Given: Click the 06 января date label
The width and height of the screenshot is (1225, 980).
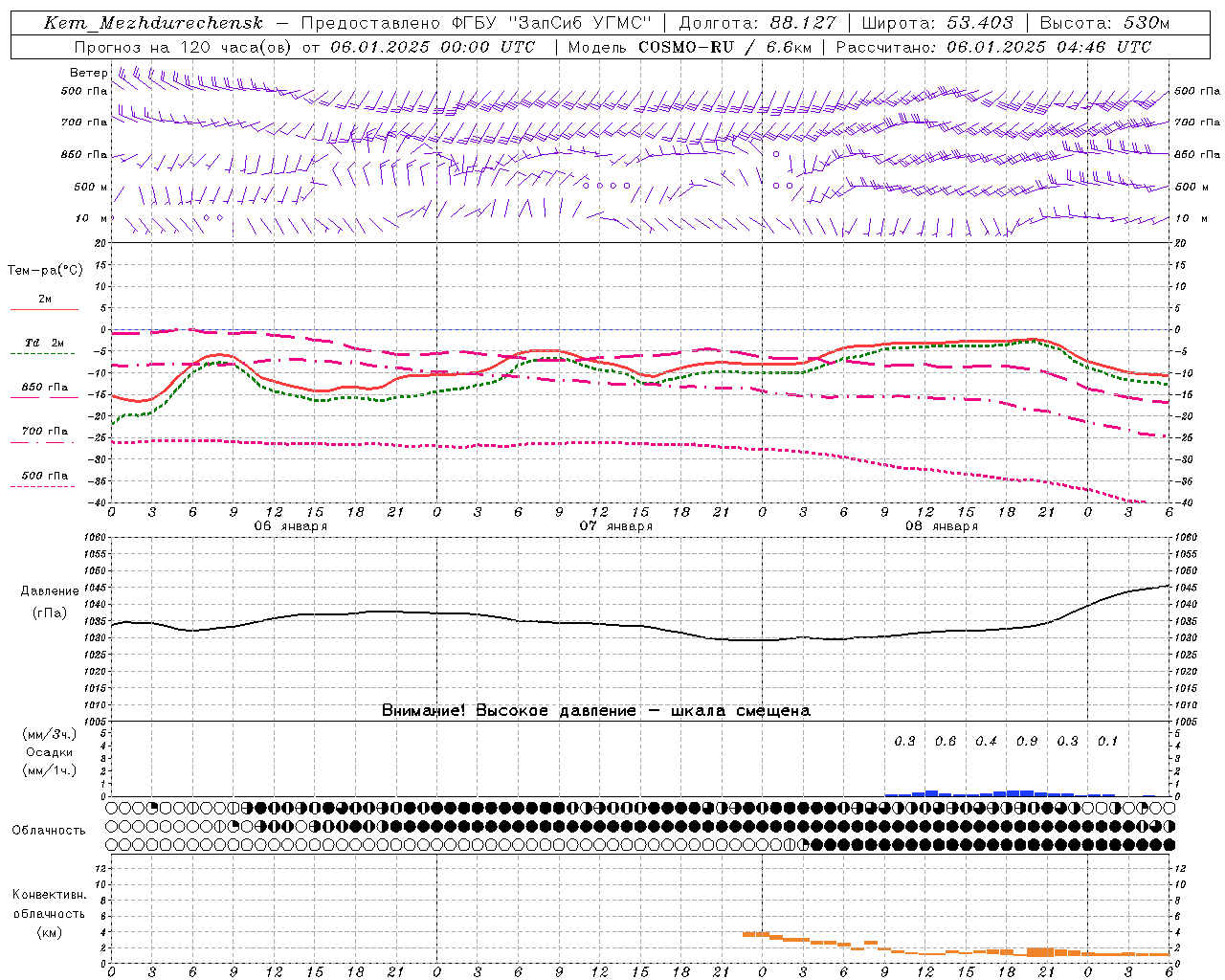Looking at the screenshot, I should [290, 526].
